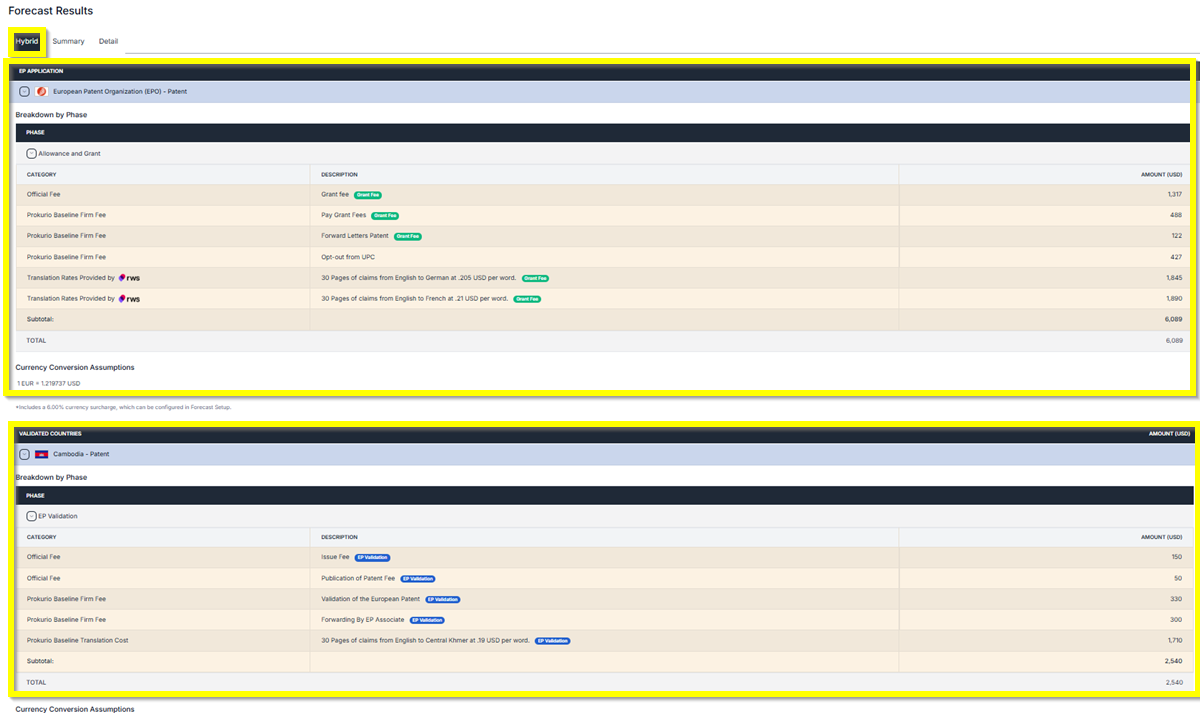Click the Validation of the European Patent text
1200x713 pixels.
coord(370,599)
